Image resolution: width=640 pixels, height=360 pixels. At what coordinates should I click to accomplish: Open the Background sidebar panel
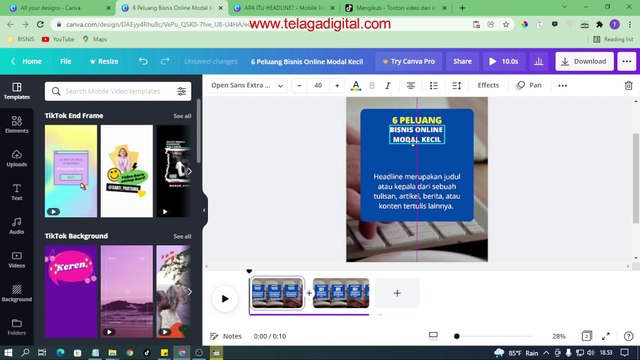[17, 293]
